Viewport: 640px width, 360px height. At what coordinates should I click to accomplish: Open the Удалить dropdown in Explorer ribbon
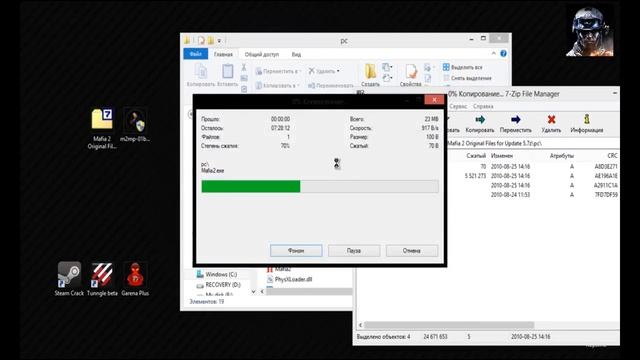tap(324, 71)
